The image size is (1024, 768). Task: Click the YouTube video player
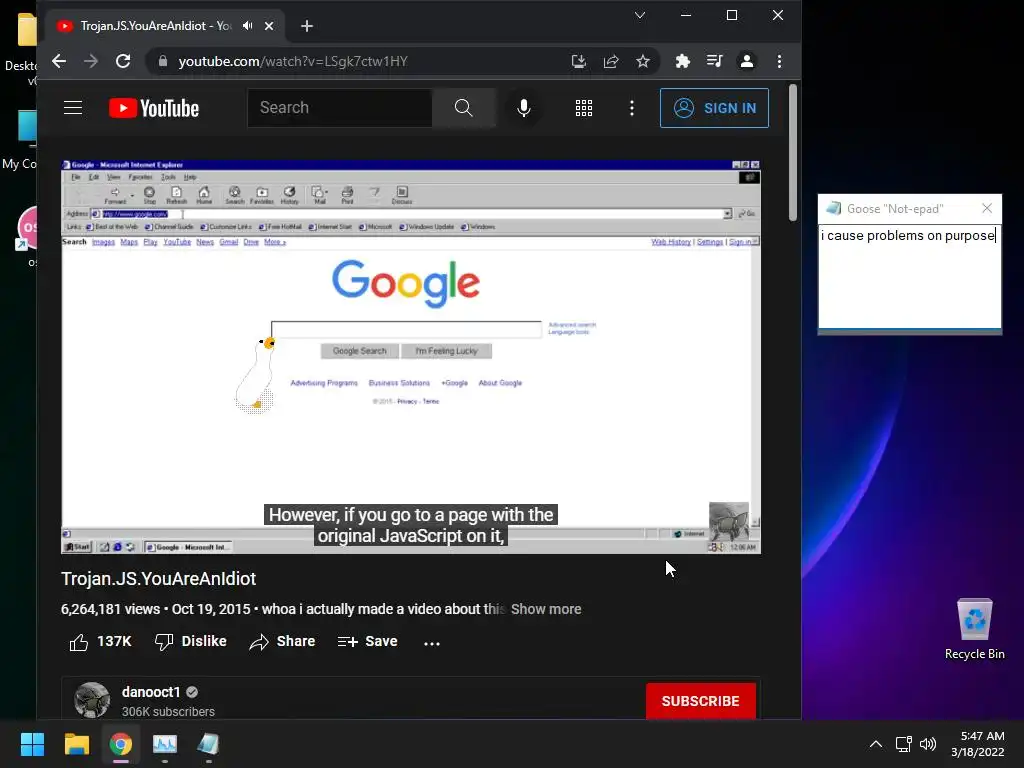pos(411,357)
